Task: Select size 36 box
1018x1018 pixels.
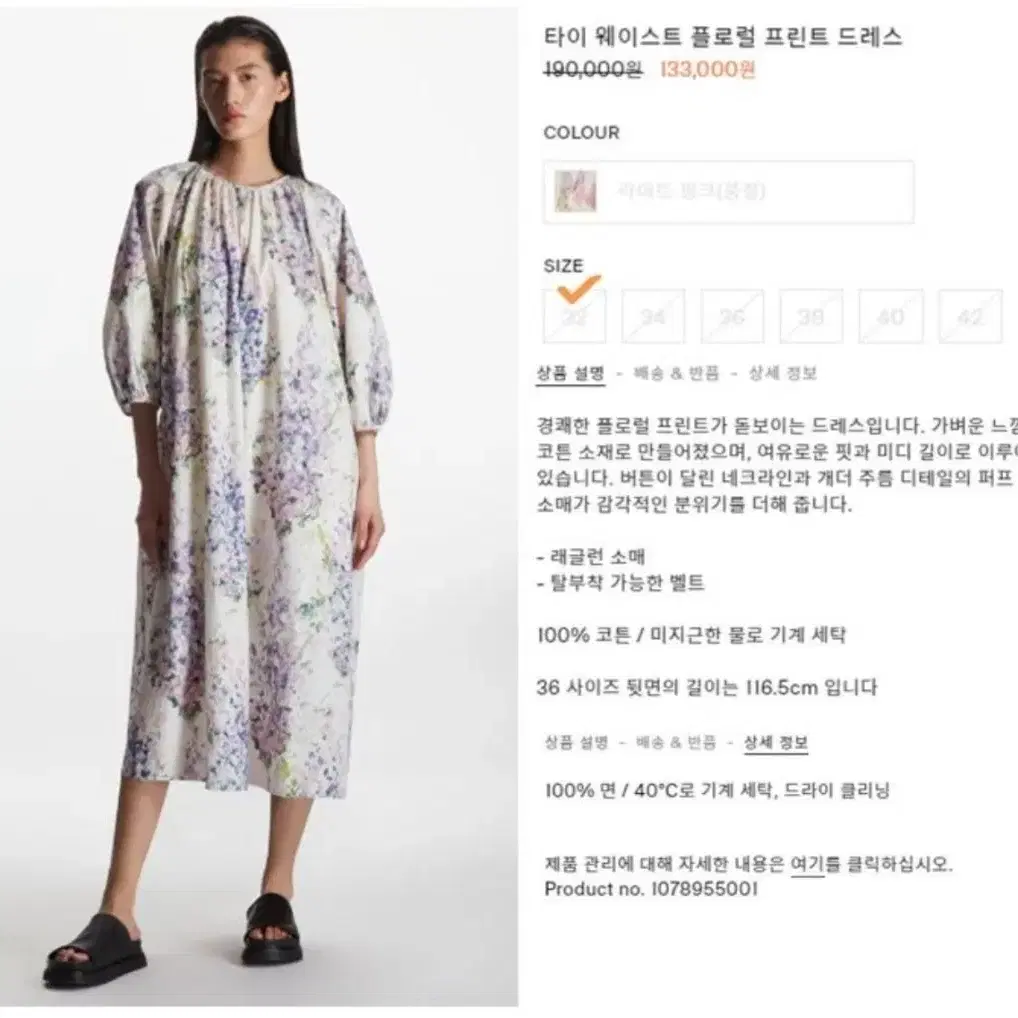Action: (732, 316)
